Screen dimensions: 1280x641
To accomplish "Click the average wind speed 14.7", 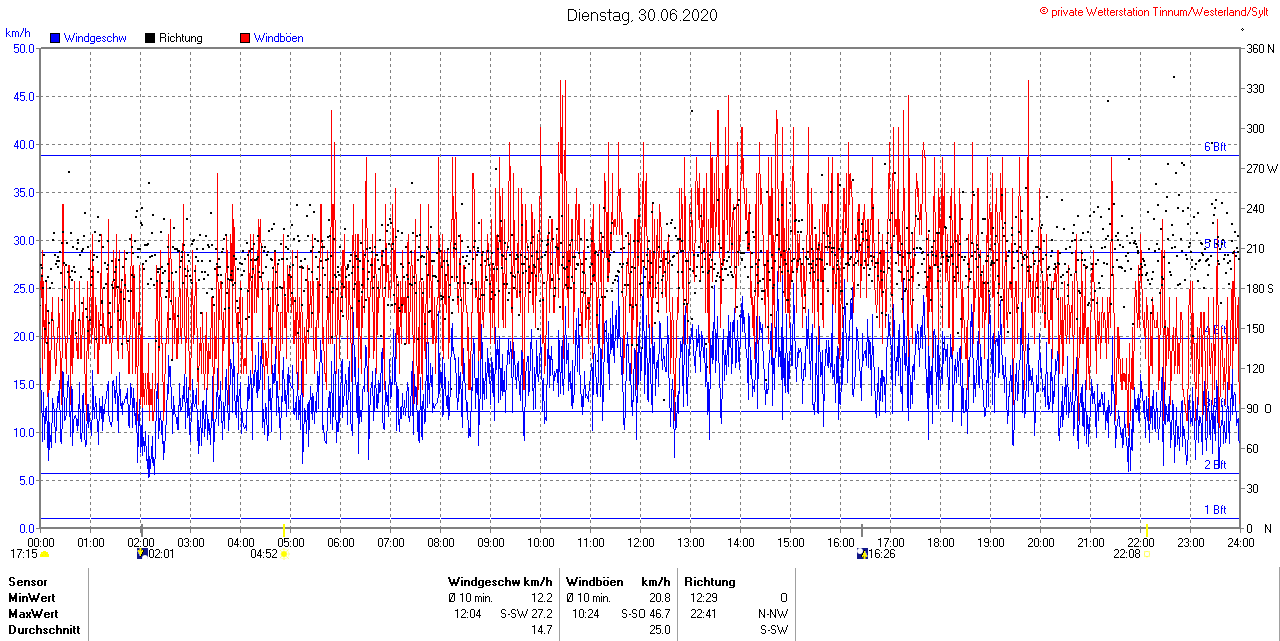I will point(541,631).
